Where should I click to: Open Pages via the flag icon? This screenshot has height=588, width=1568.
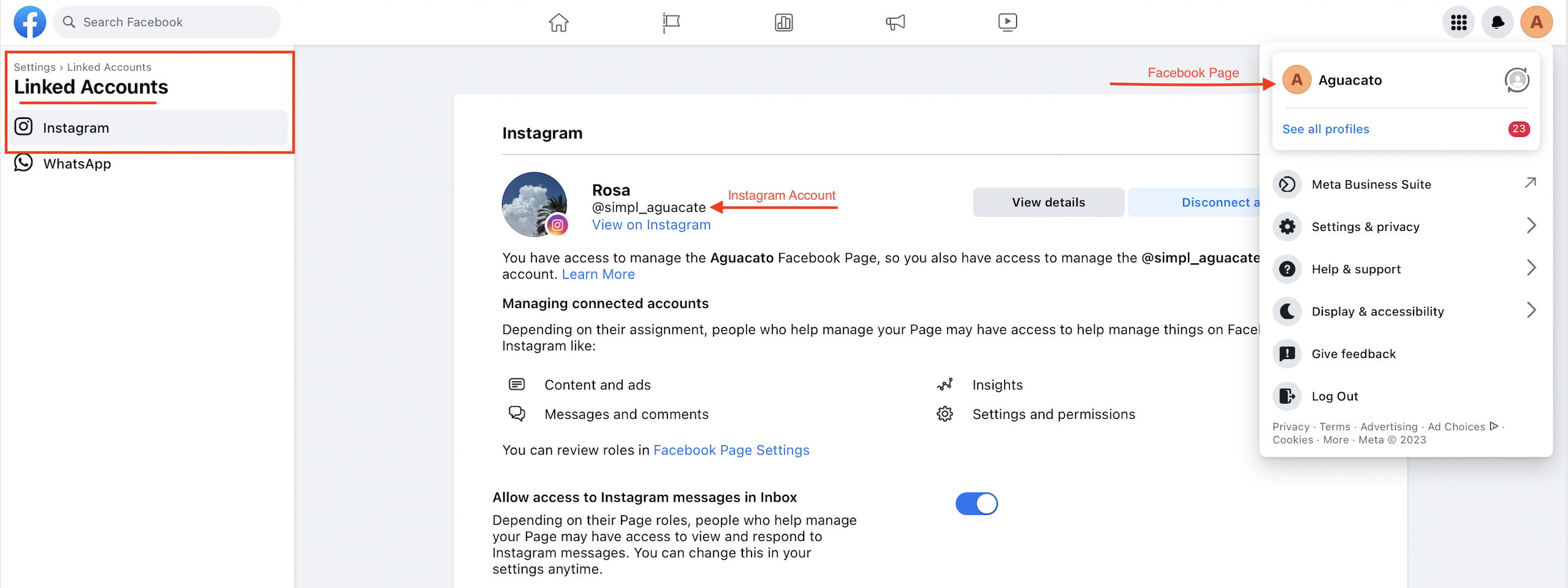[x=671, y=23]
